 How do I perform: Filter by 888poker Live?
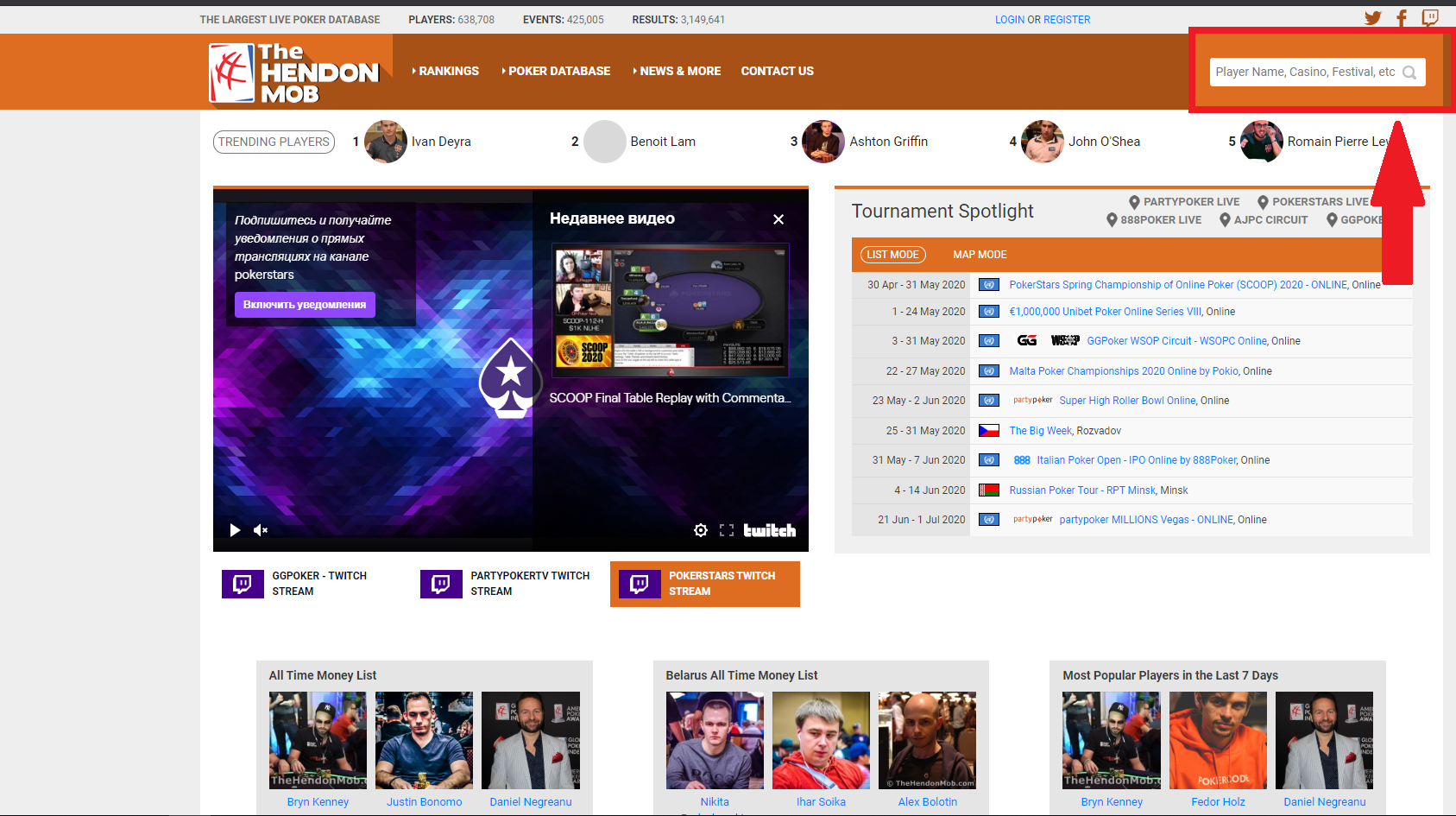coord(1154,220)
